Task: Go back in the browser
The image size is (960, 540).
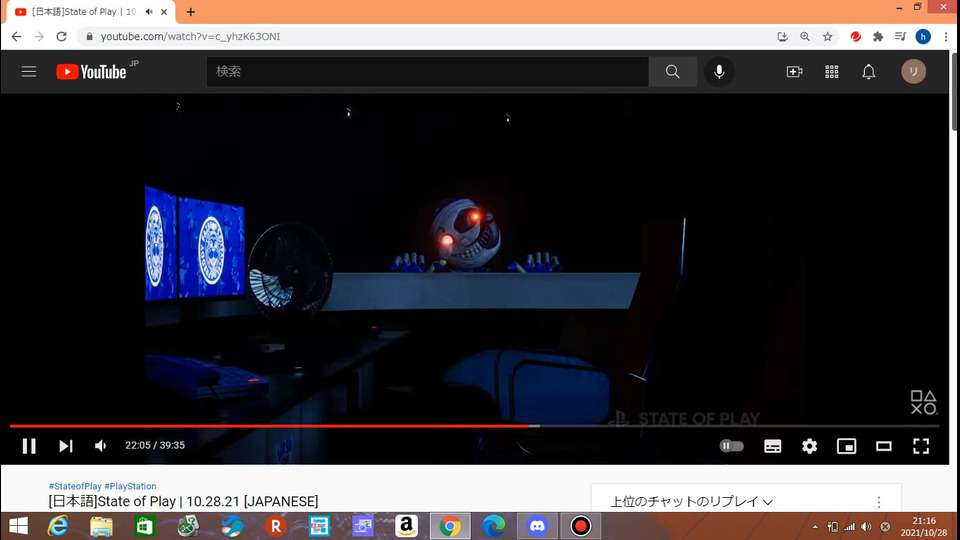Action: (x=17, y=37)
